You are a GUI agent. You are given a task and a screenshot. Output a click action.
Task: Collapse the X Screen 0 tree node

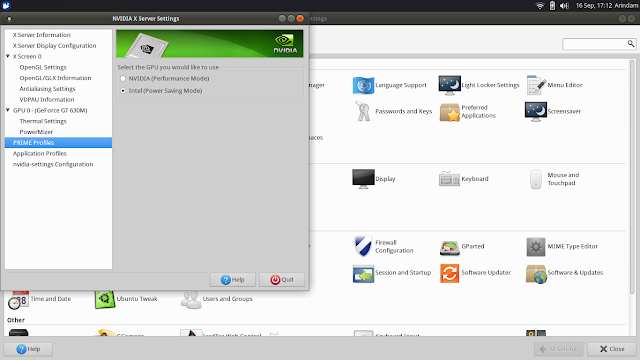[8, 56]
